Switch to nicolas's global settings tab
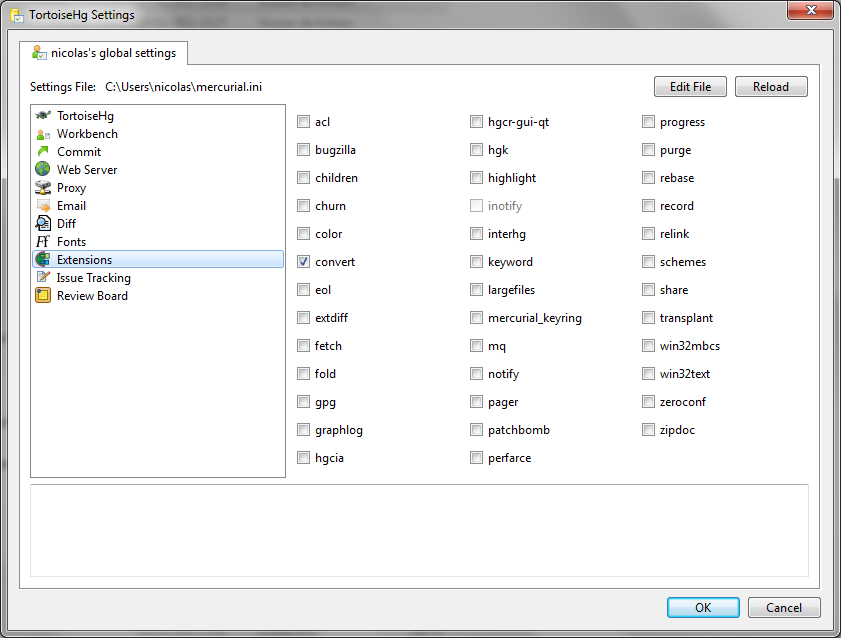Screen dimensions: 841x638 click(103, 53)
